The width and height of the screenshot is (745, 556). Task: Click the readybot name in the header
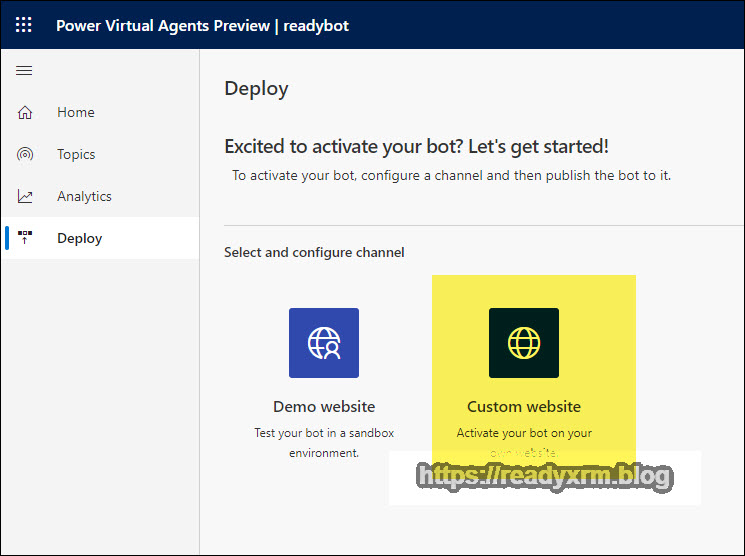(316, 26)
